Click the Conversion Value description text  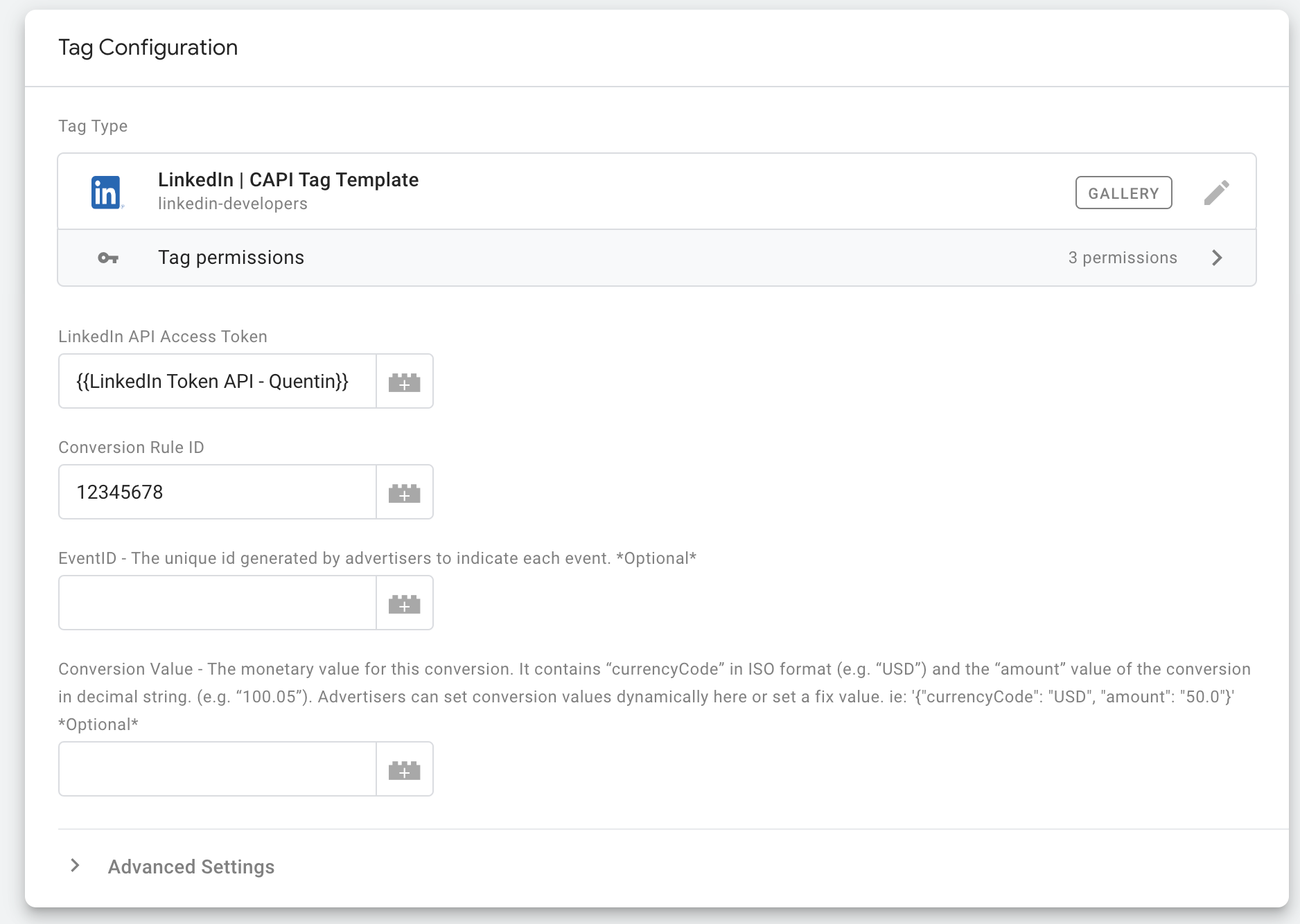(654, 697)
